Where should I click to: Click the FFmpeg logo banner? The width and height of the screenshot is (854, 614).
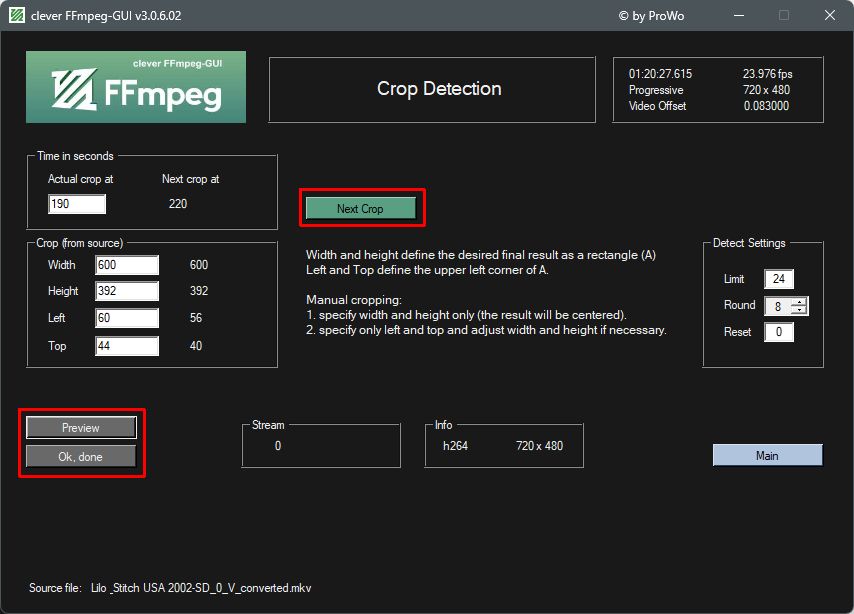(136, 87)
